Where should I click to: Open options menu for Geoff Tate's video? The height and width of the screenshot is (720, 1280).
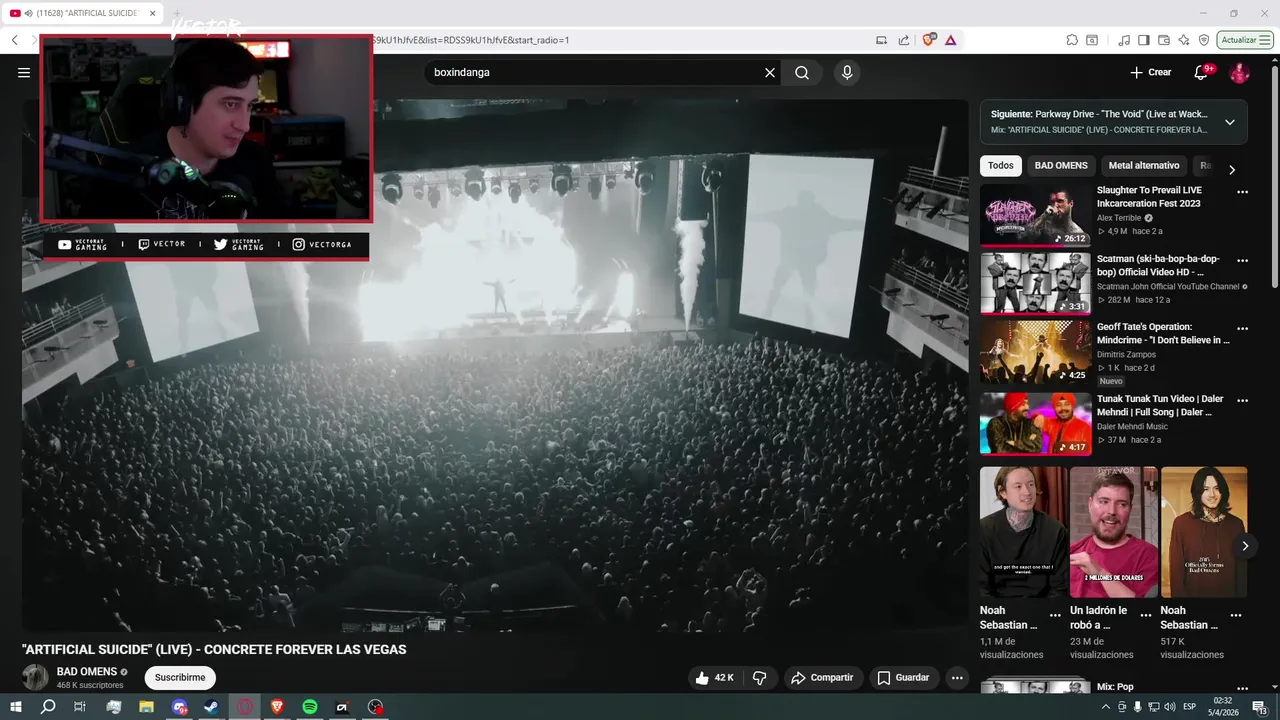(x=1242, y=328)
